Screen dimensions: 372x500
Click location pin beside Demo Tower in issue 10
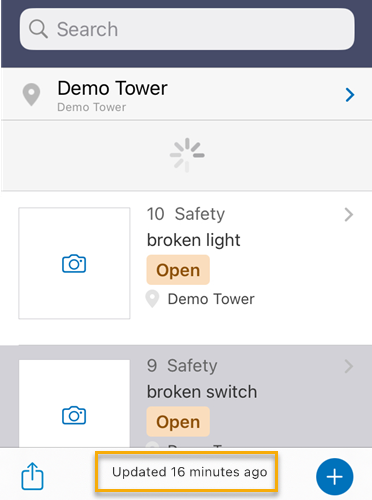point(153,299)
